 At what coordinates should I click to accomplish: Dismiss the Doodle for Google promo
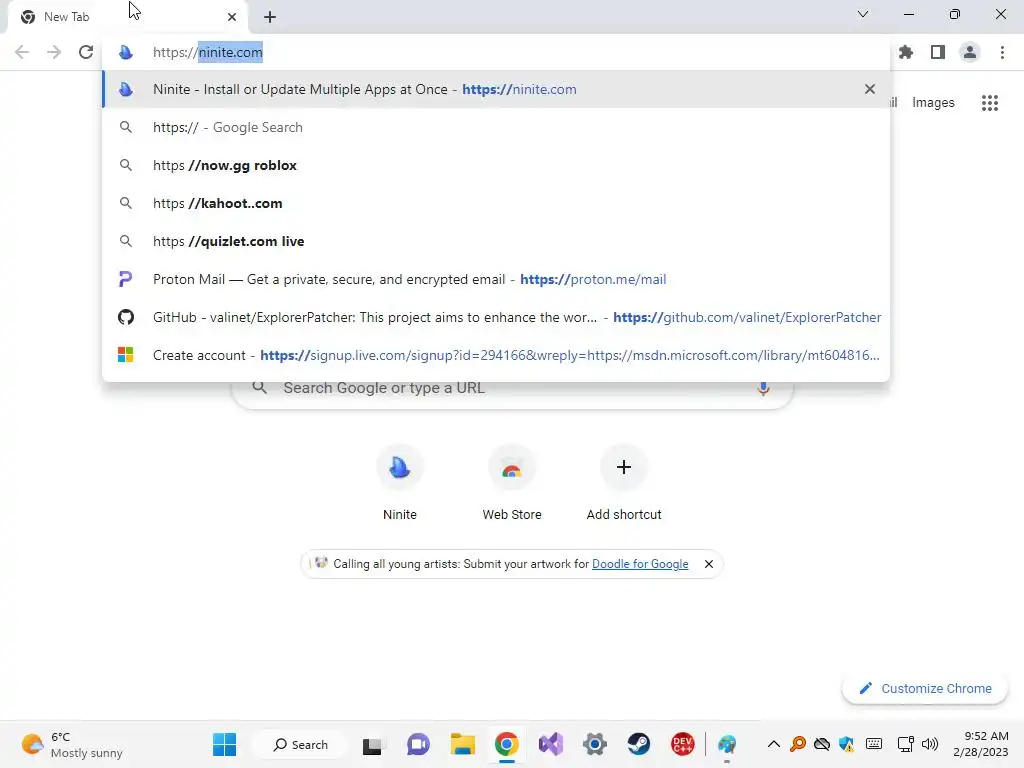[x=709, y=564]
